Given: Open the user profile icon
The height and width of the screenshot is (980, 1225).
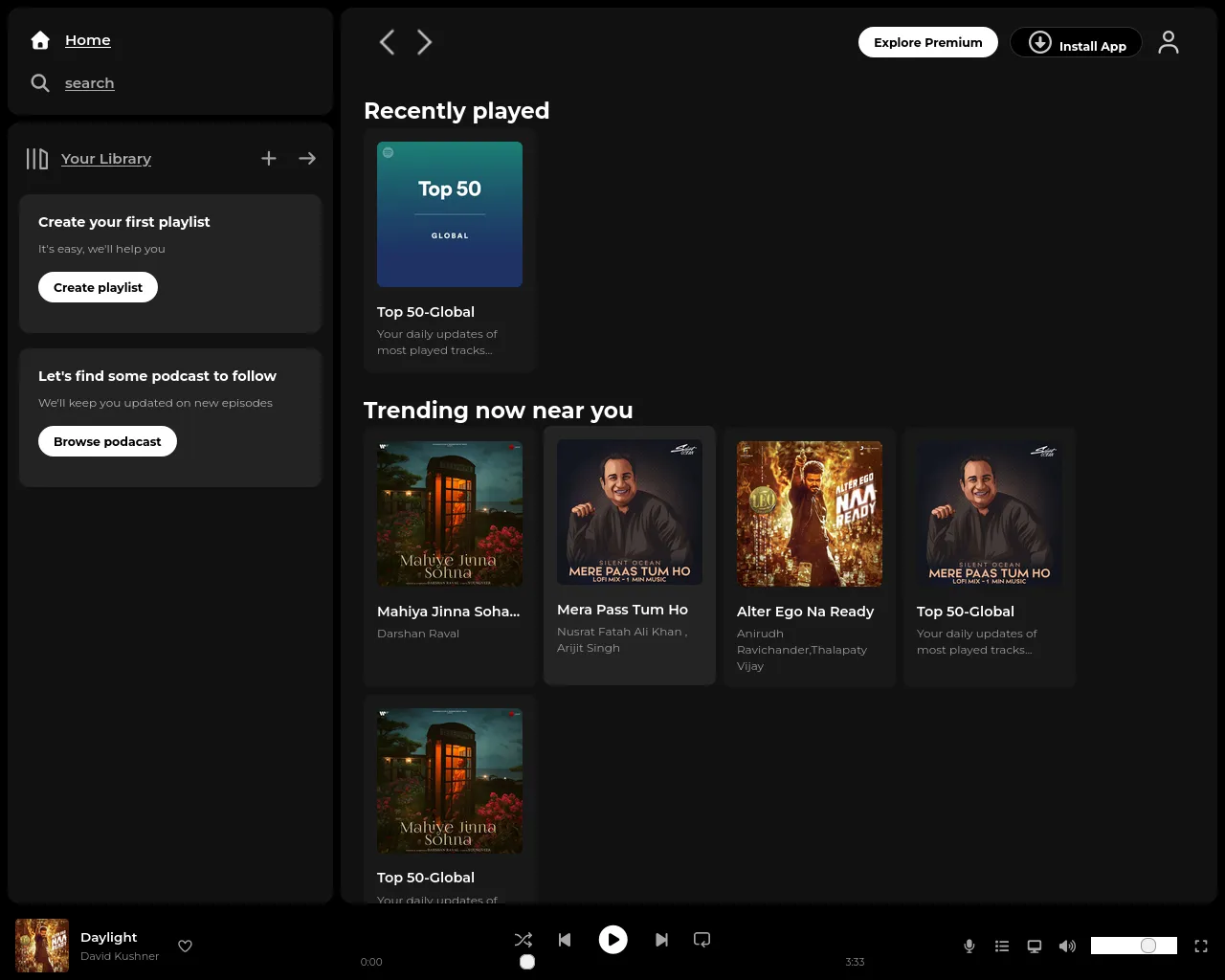Looking at the screenshot, I should pos(1169,42).
